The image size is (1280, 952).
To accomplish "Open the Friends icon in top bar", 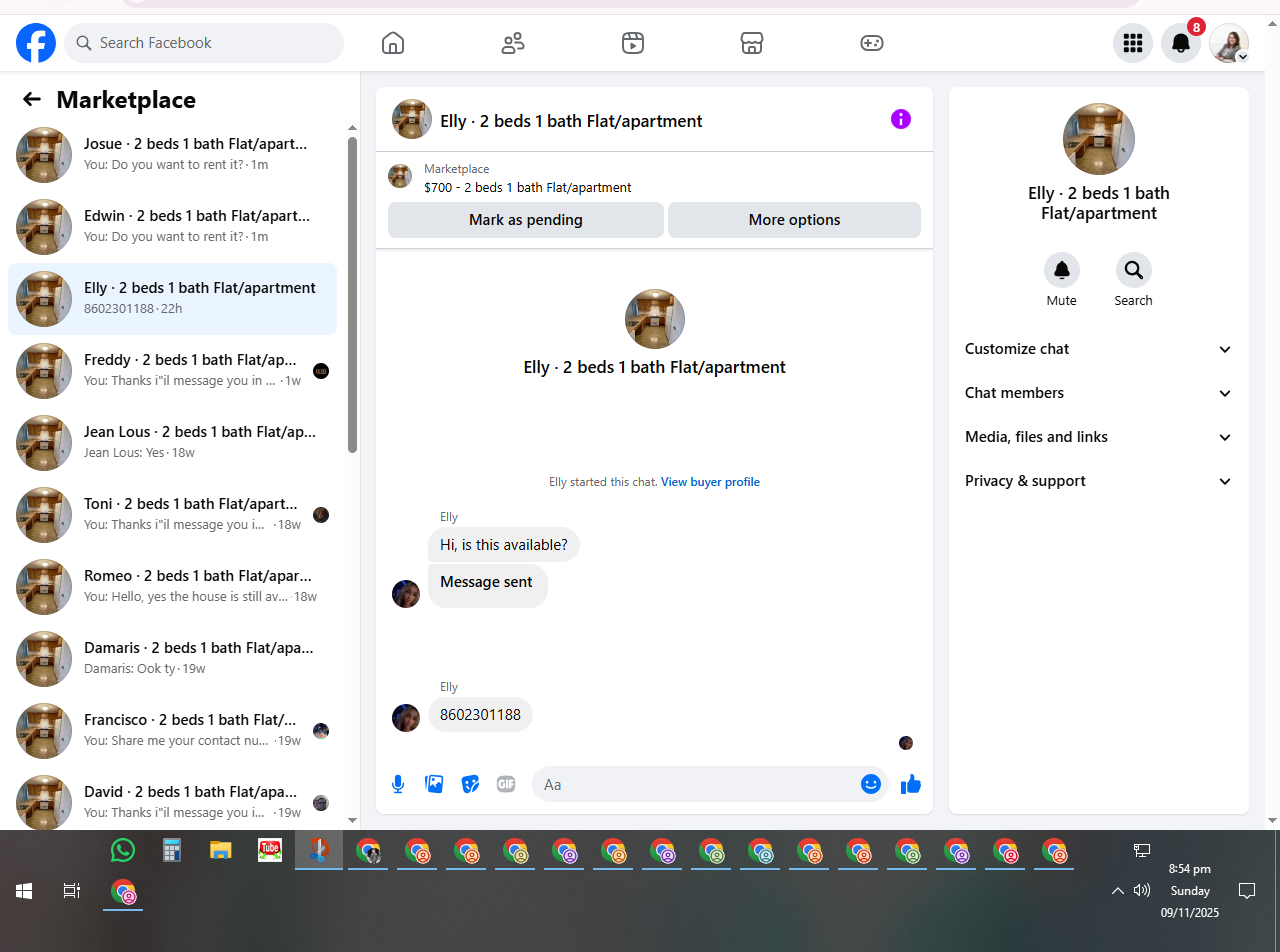I will click(513, 43).
